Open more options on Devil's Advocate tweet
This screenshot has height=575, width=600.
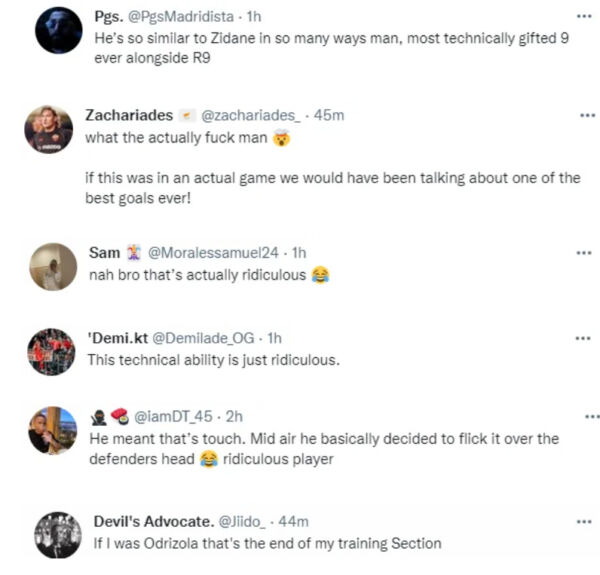point(585,522)
